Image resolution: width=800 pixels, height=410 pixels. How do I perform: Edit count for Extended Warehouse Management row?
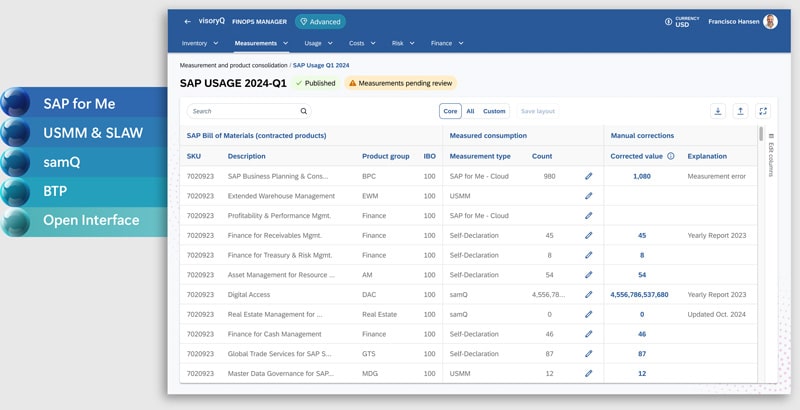[588, 196]
